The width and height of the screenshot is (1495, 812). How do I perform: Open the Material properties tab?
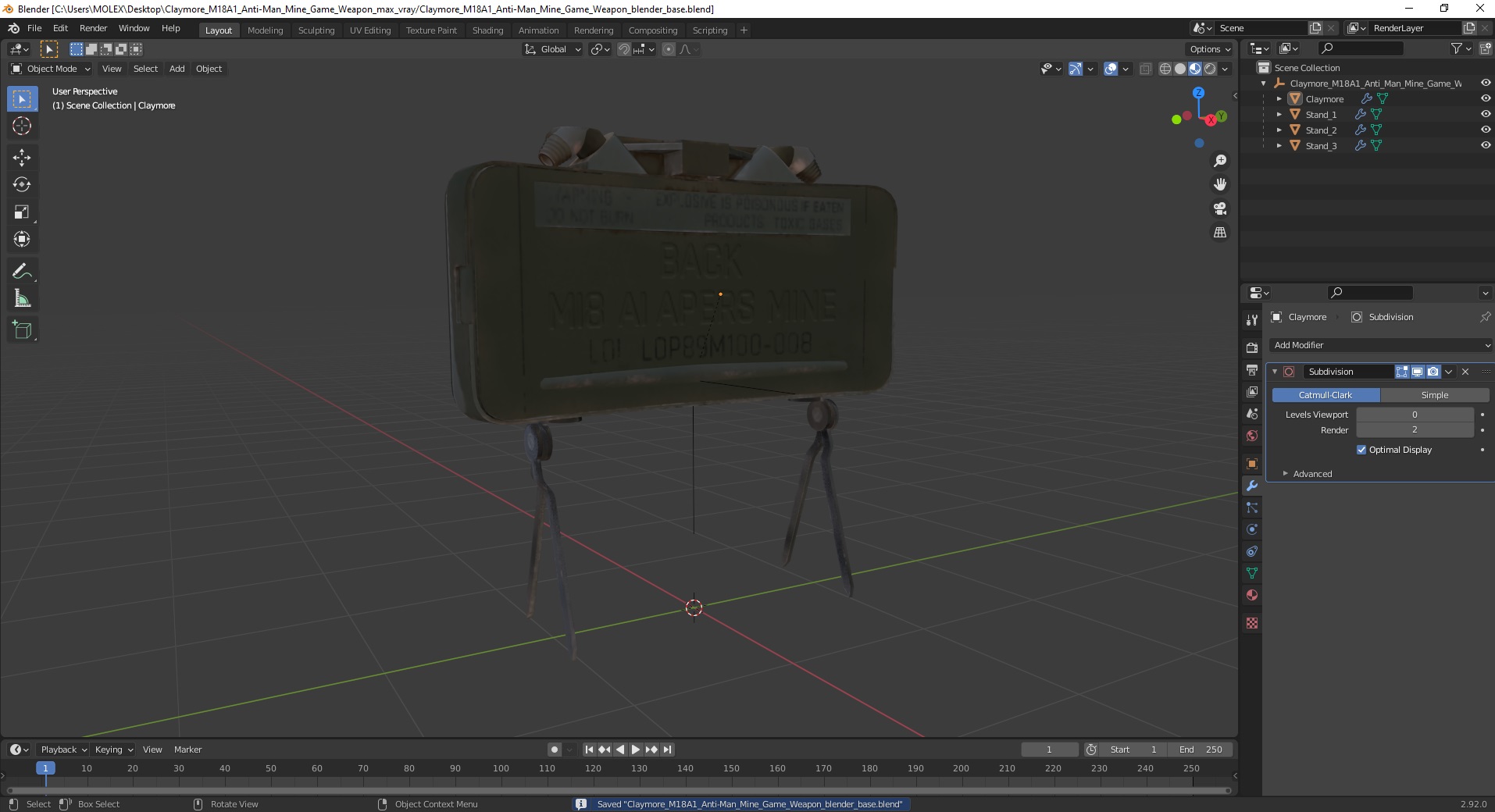tap(1252, 595)
